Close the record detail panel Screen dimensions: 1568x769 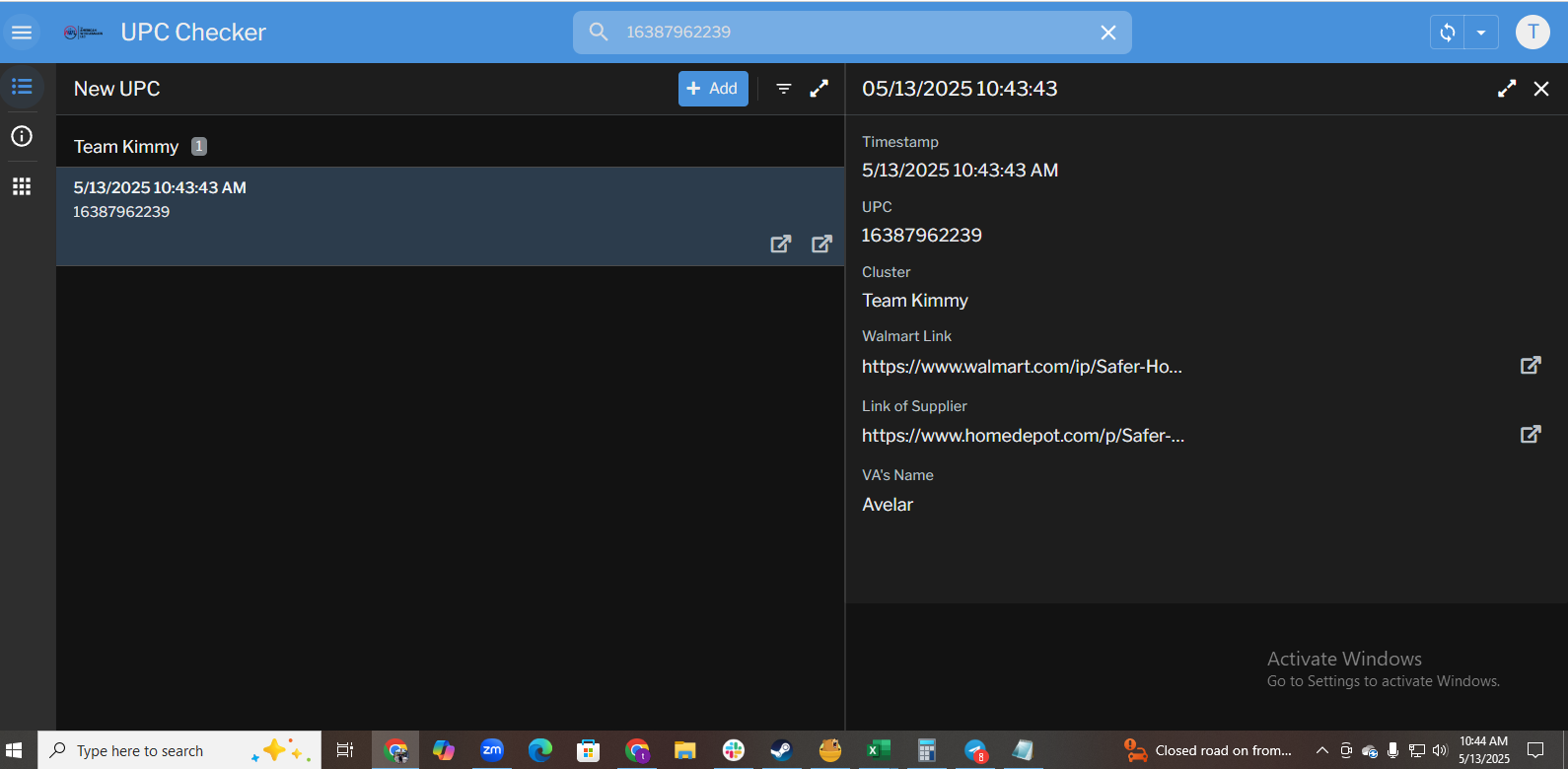click(1541, 89)
